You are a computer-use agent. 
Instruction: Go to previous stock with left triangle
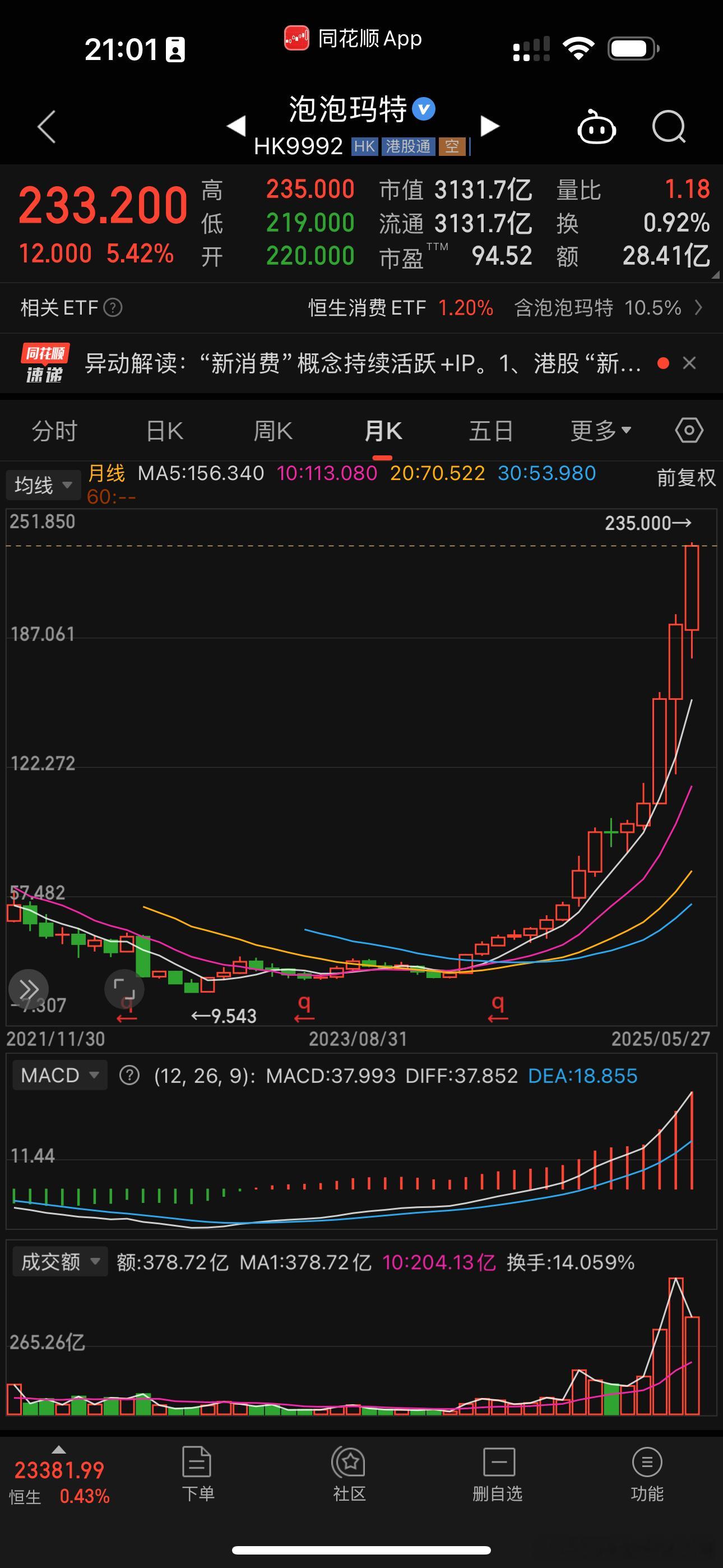(236, 126)
